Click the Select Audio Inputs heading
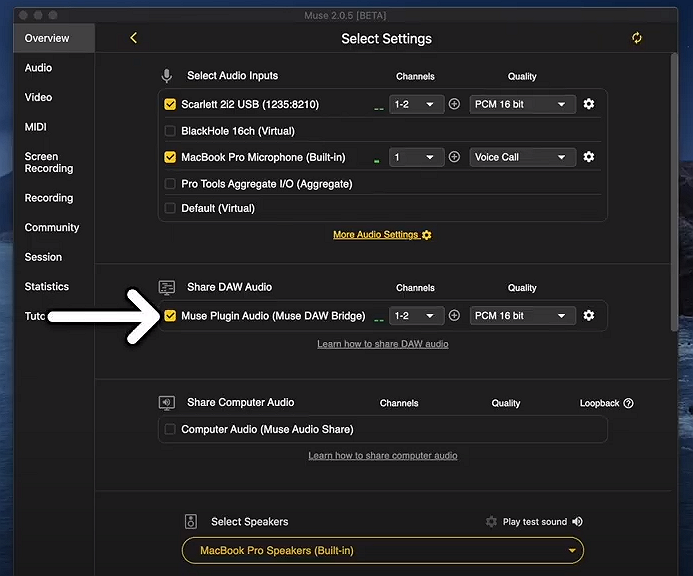 pyautogui.click(x=232, y=76)
